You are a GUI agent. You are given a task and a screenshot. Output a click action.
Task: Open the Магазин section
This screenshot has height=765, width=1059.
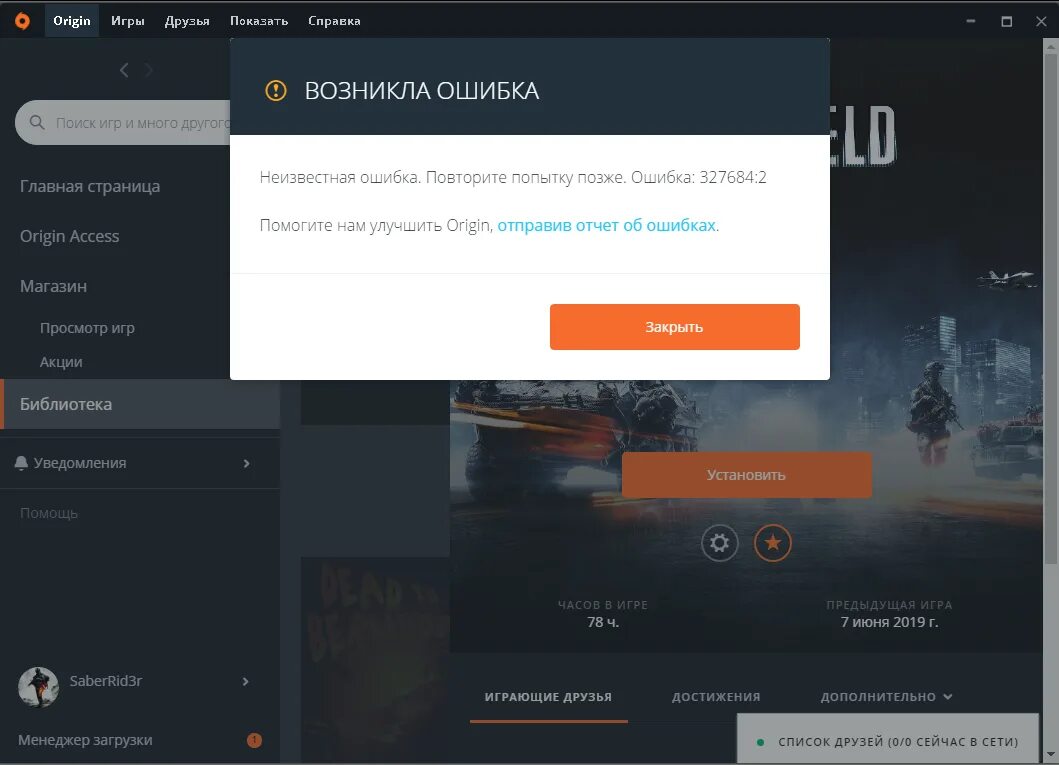(53, 286)
